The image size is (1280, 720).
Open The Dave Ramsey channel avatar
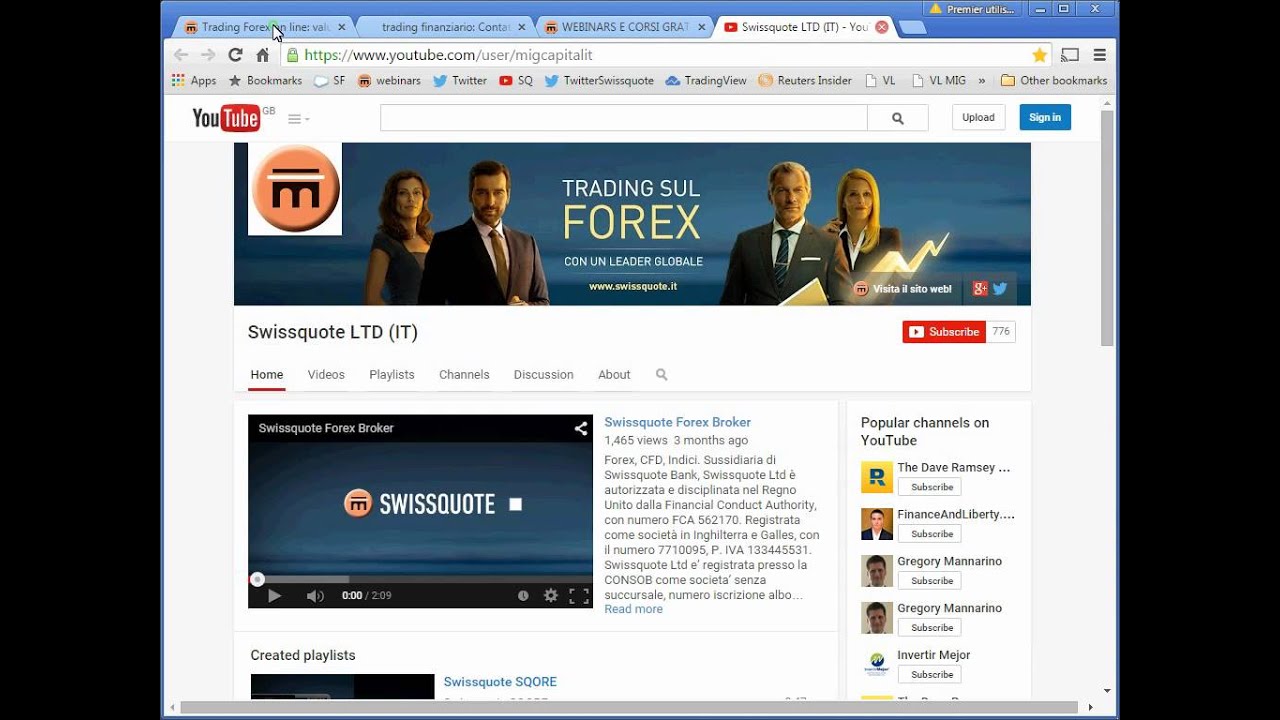(x=877, y=477)
